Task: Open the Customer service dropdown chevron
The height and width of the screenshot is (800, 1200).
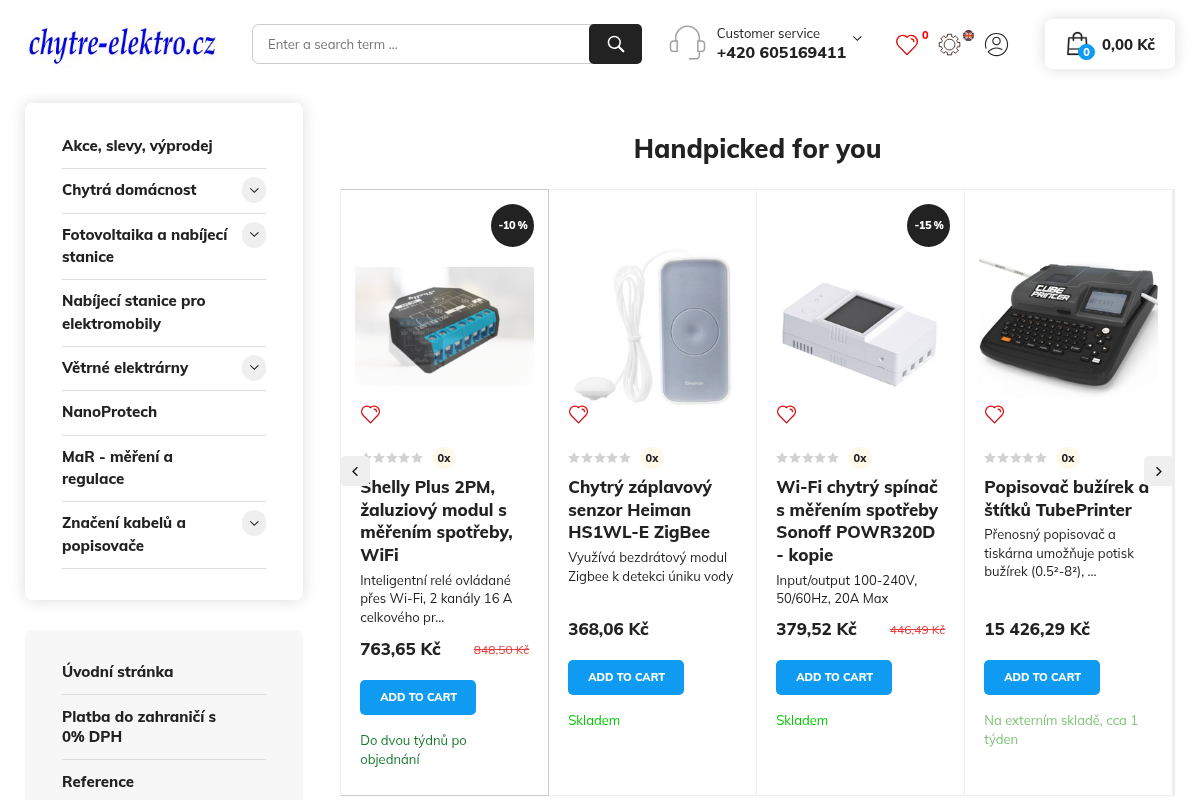Action: (857, 38)
